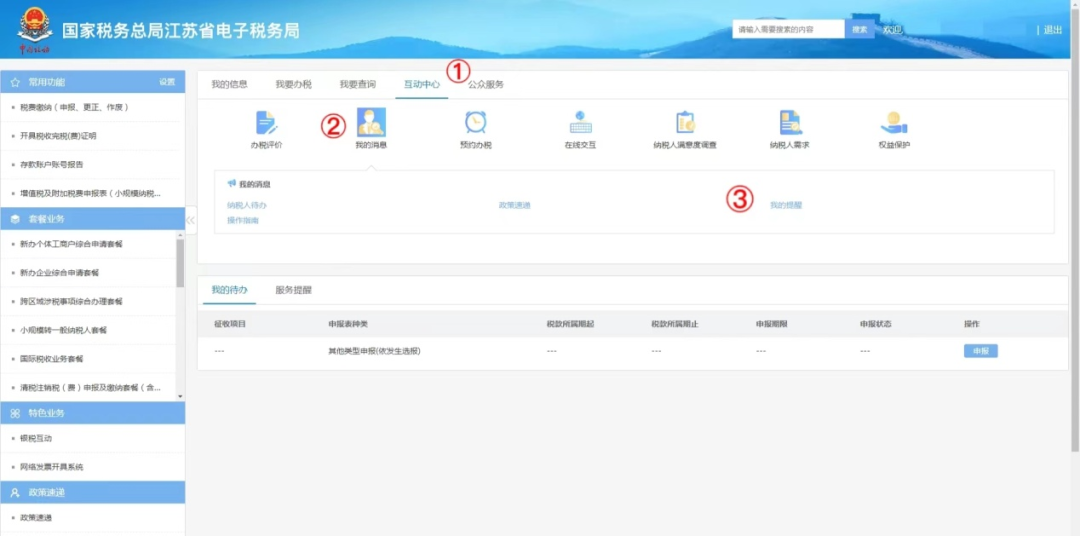Select the 在线交互 keyboard icon

click(581, 122)
